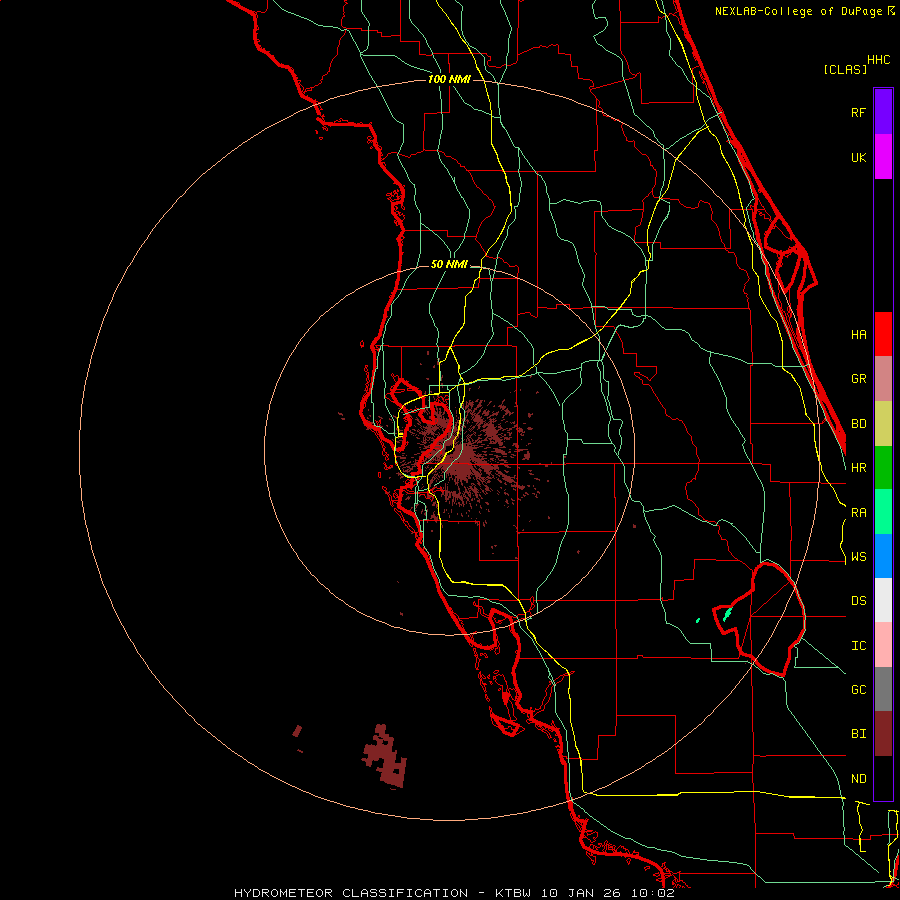
Task: Click the 'GR' legend label
Action: pyautogui.click(x=858, y=379)
